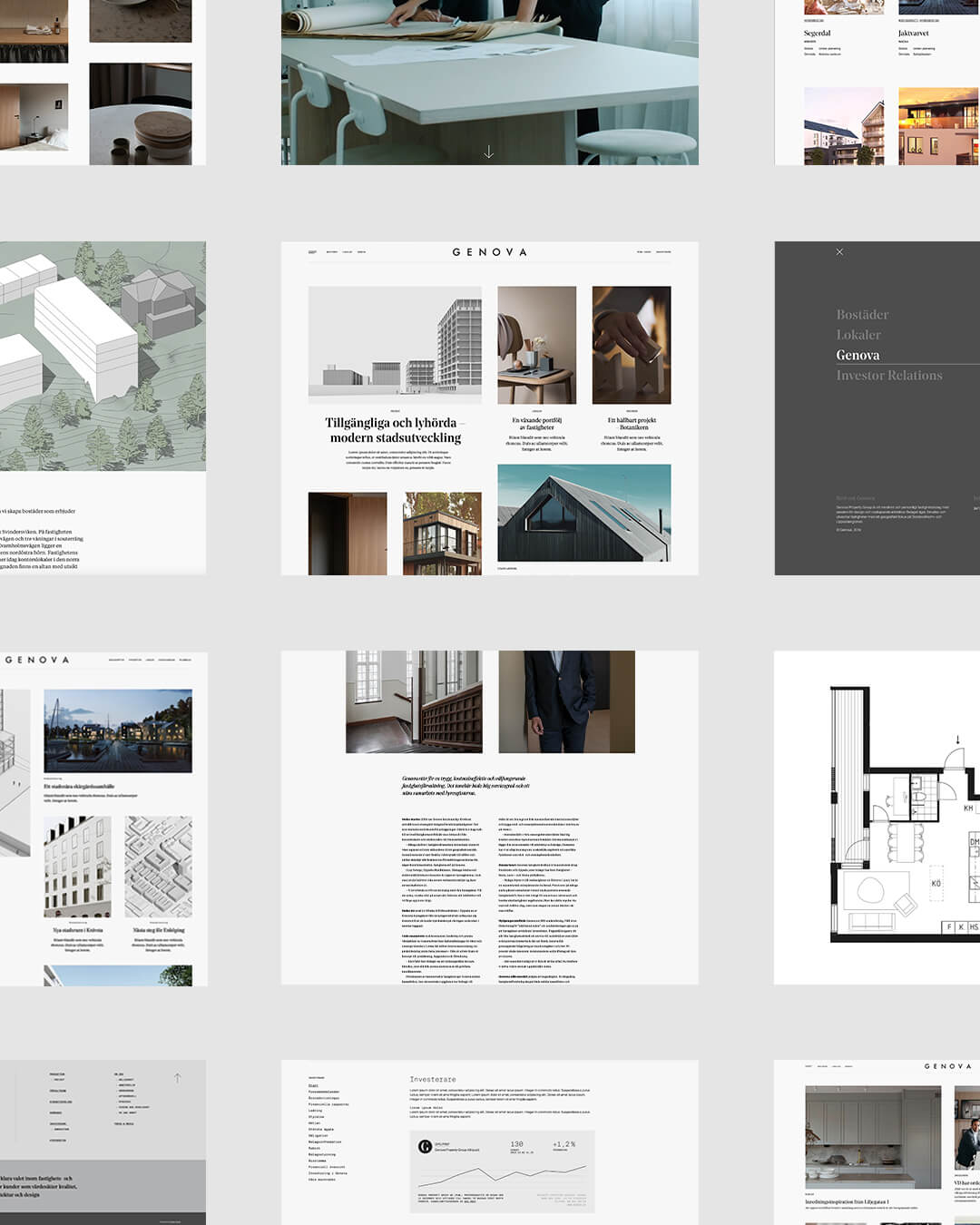Click the project title under the city block model
Viewport: 980px width, 1225px height.
(x=159, y=930)
